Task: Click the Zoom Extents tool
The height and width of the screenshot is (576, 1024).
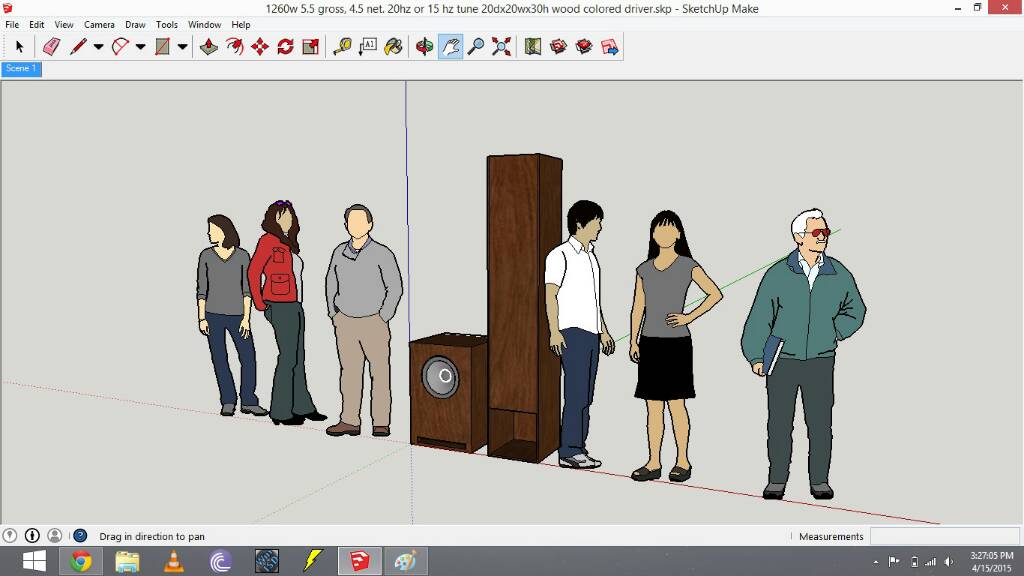Action: tap(501, 46)
